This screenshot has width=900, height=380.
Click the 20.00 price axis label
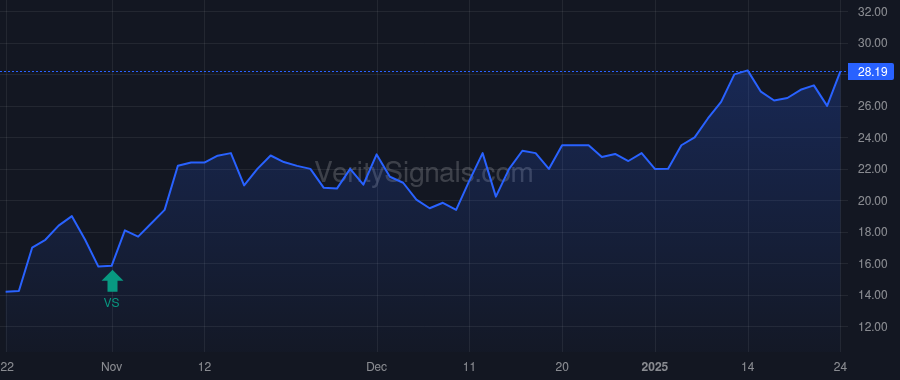[x=872, y=201]
